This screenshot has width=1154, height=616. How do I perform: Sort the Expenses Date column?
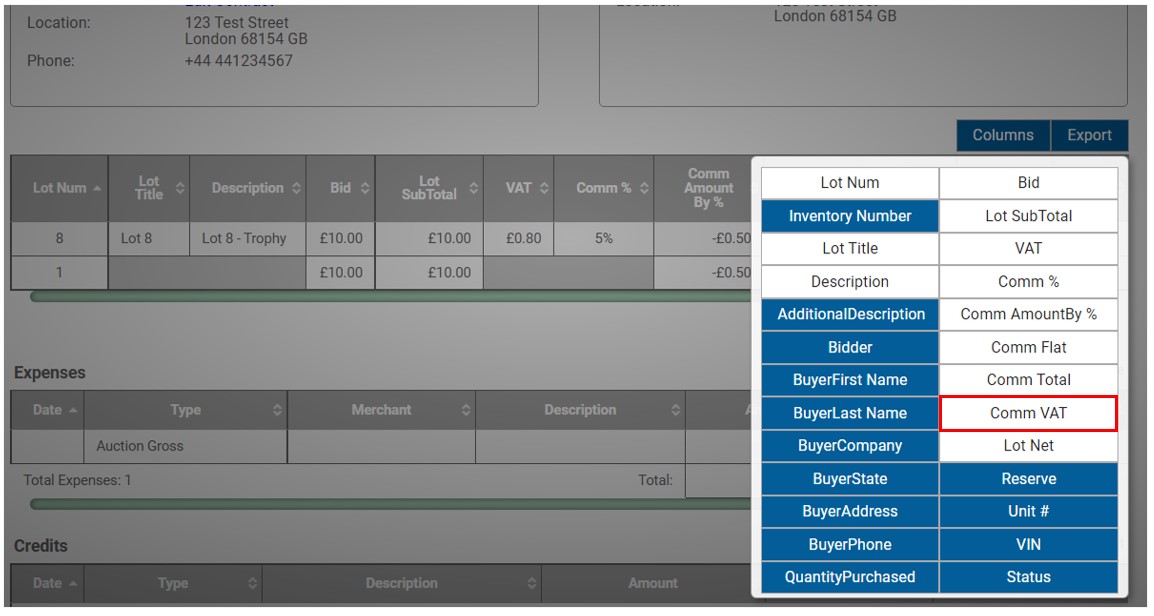point(73,410)
